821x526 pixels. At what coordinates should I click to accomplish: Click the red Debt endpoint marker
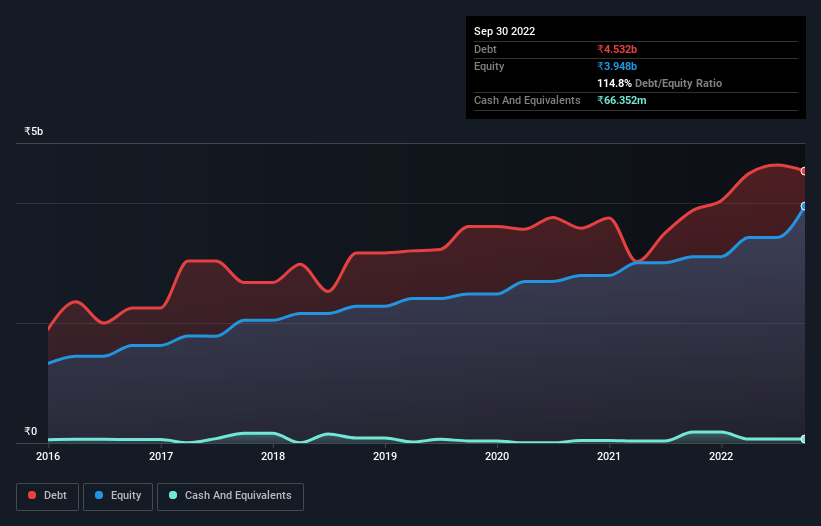[804, 171]
